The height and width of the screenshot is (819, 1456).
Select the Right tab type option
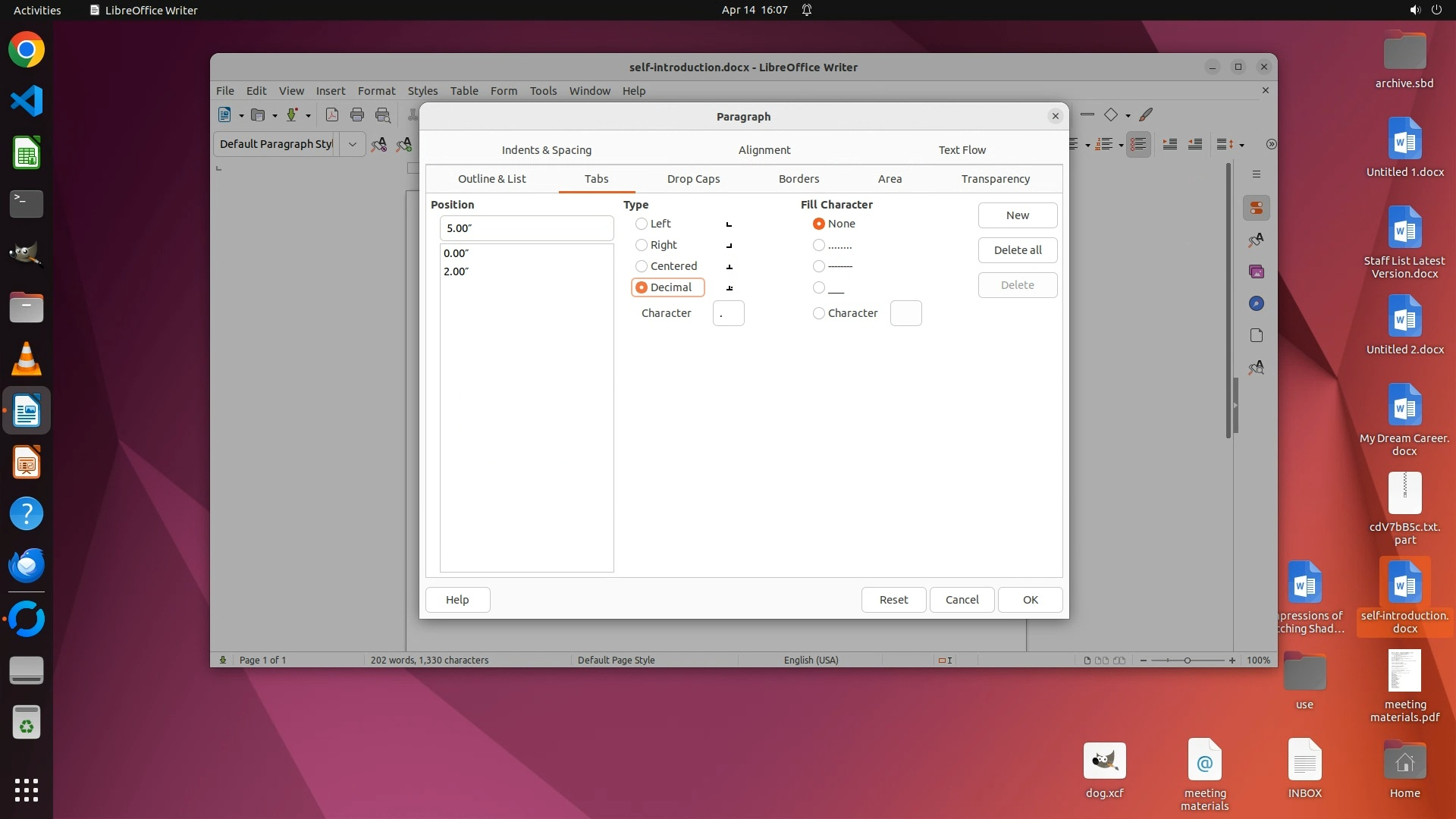point(642,245)
